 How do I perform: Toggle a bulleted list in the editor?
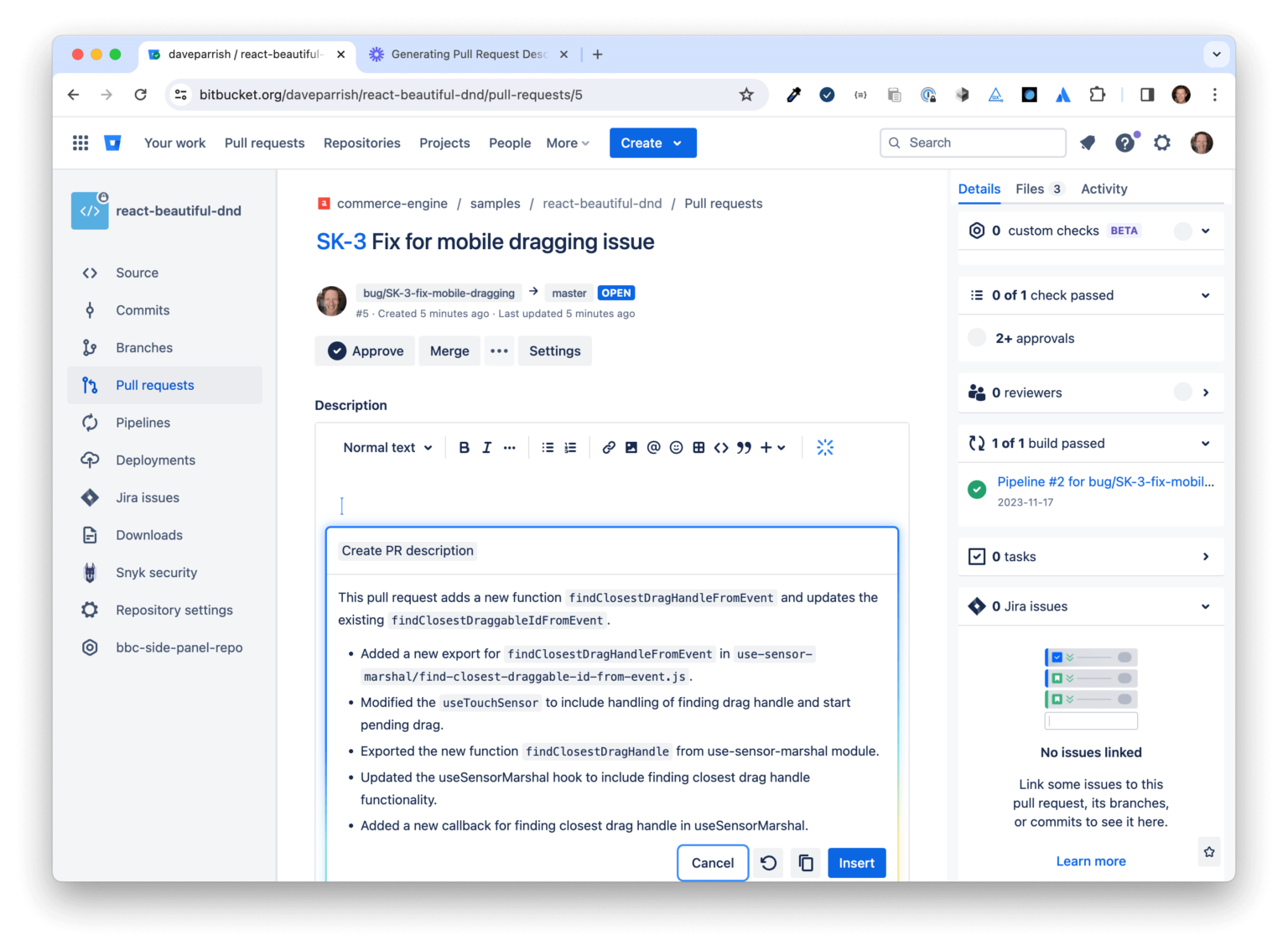(x=548, y=447)
